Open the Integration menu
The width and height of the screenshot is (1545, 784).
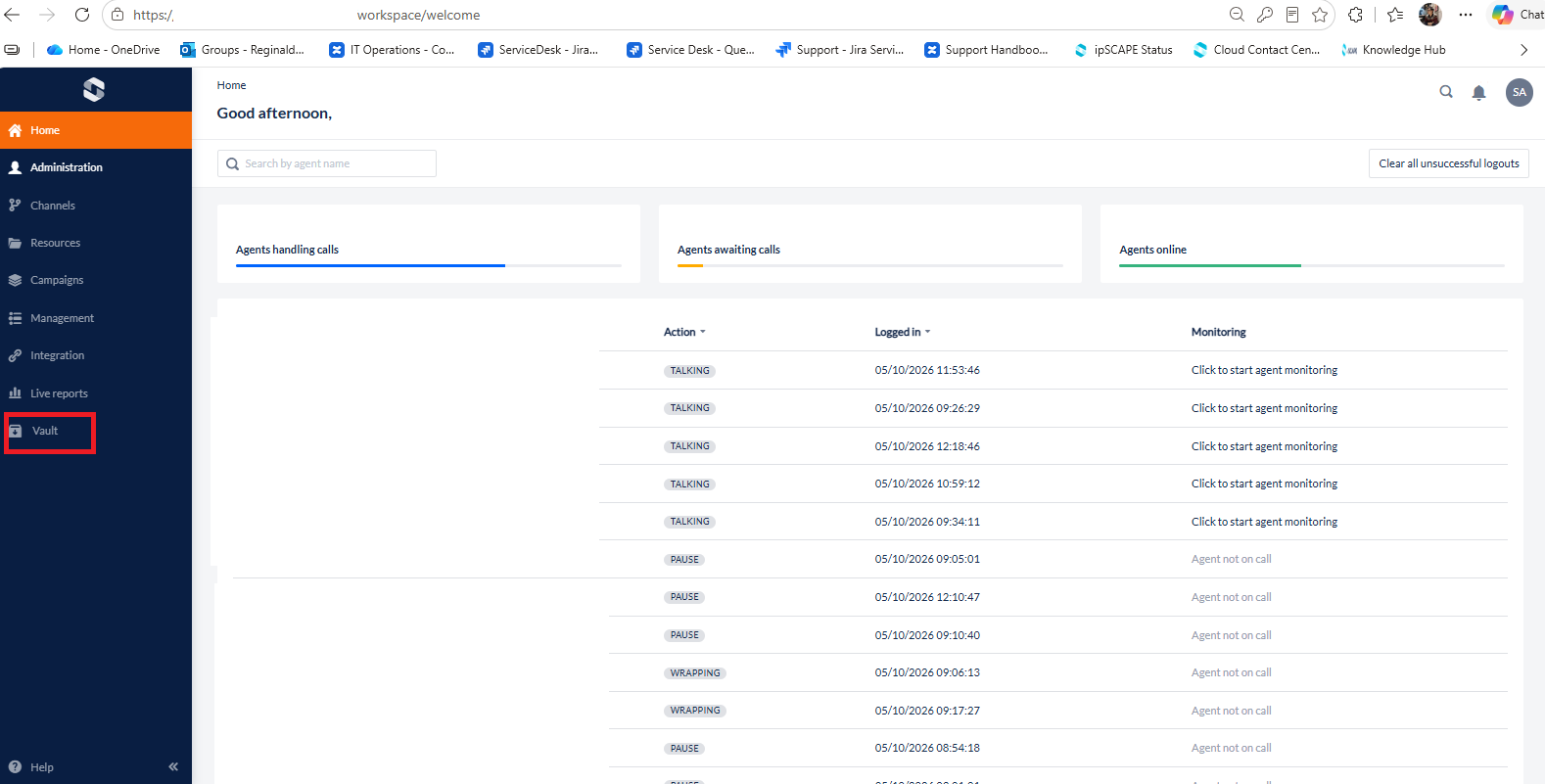pyautogui.click(x=96, y=355)
